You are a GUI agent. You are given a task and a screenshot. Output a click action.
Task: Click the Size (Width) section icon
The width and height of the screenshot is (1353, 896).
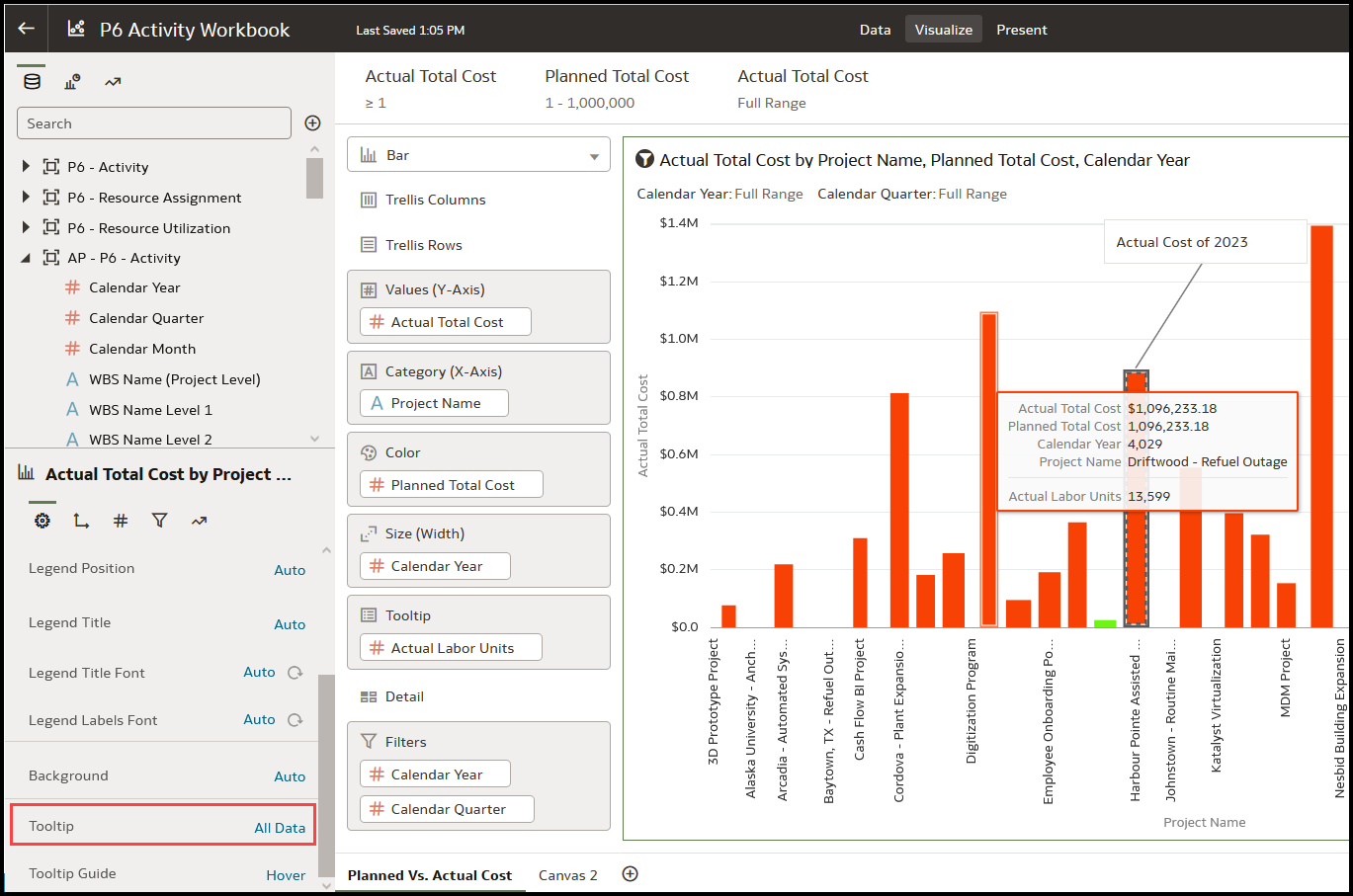click(x=369, y=533)
